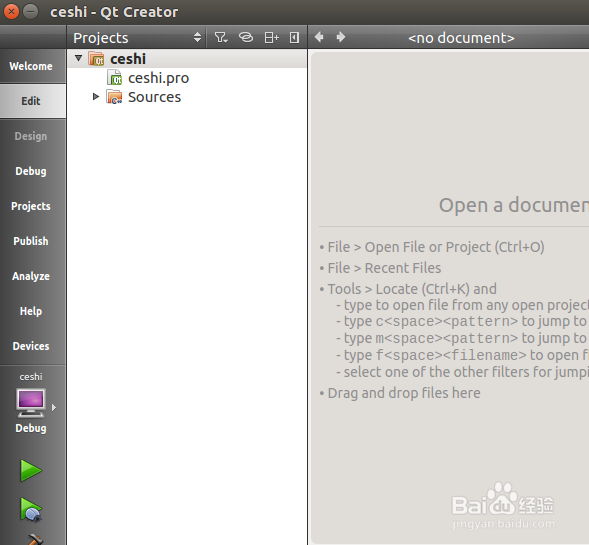
Task: Click the ceshi target label above monitor
Action: tap(31, 376)
